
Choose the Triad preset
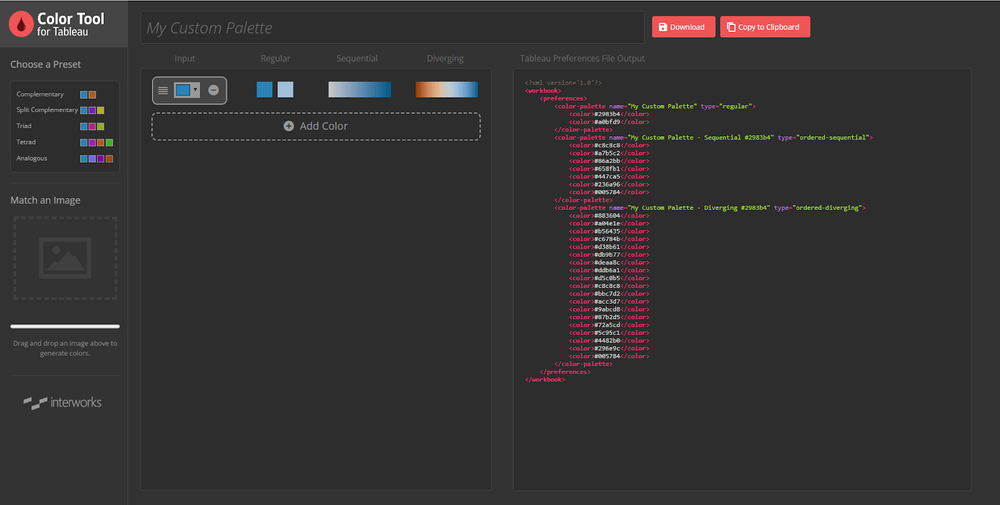60,126
